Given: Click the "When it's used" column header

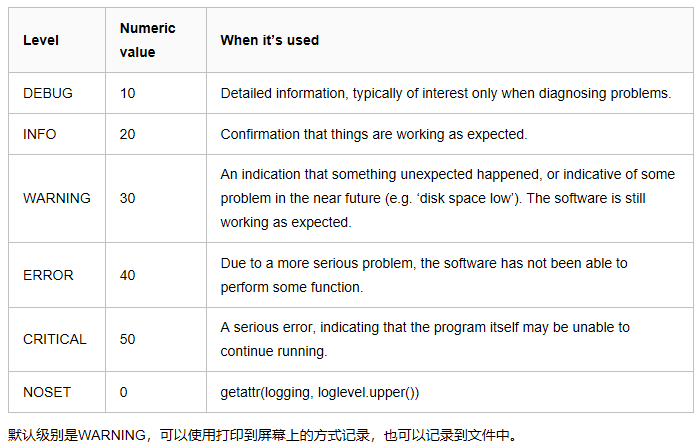Looking at the screenshot, I should pos(270,40).
